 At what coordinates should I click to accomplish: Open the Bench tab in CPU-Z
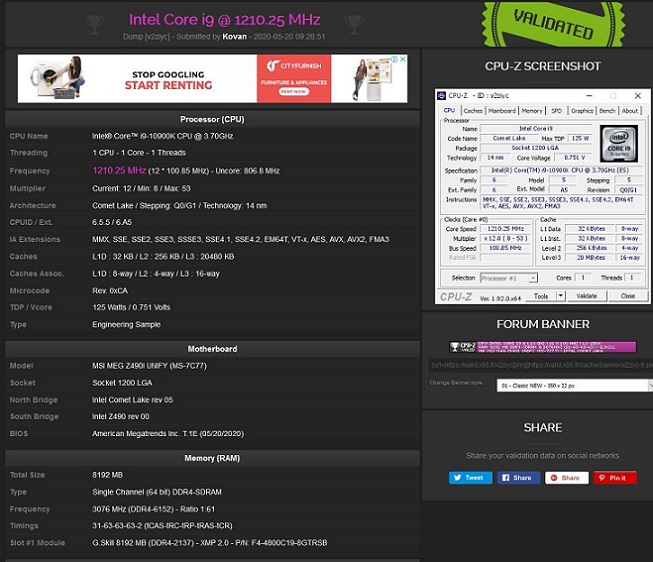pyautogui.click(x=607, y=111)
